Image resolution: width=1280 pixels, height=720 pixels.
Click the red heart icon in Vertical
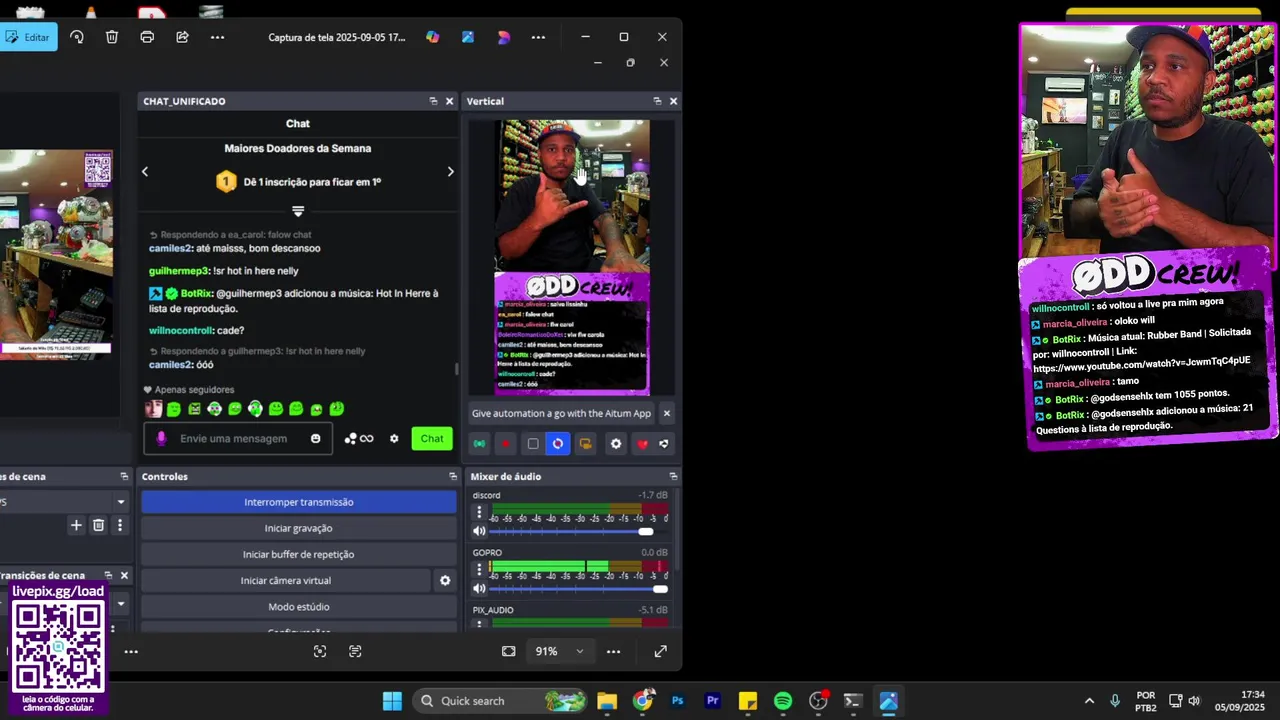642,444
